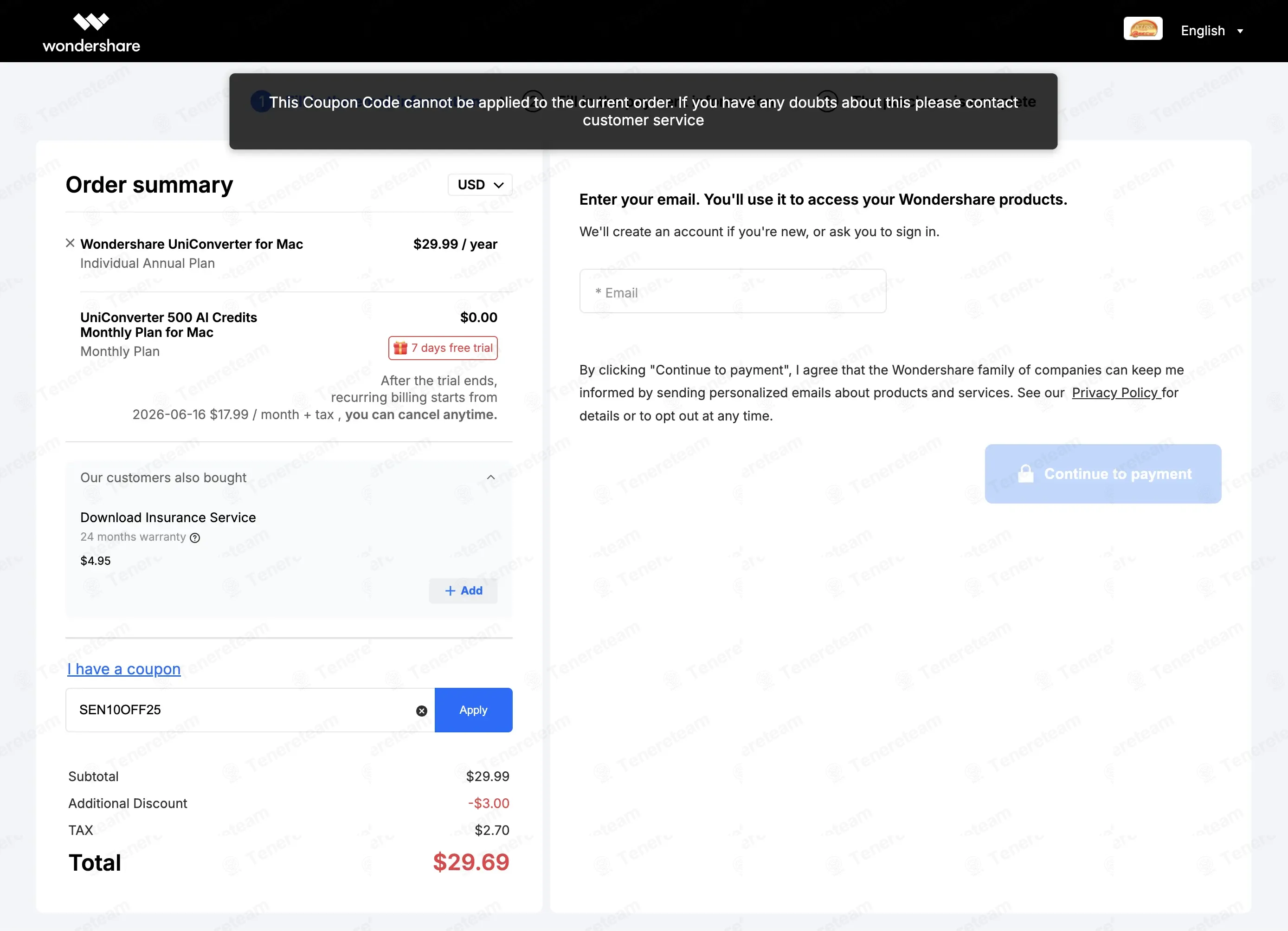Click the Download Insurance Service title
Image resolution: width=1288 pixels, height=931 pixels.
coord(168,517)
